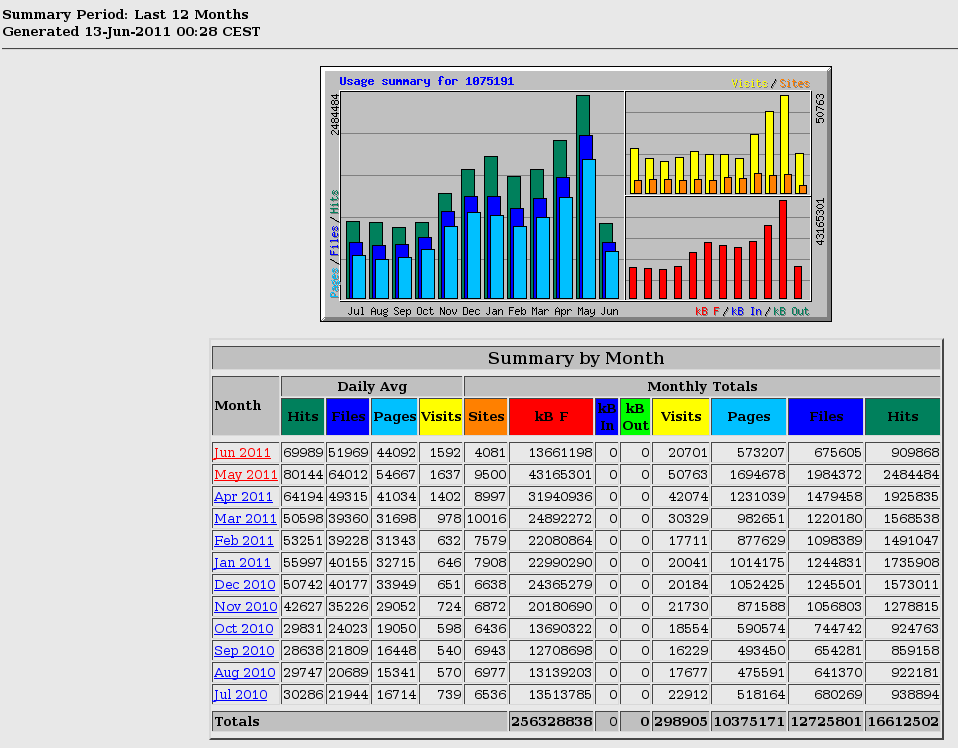Click the cyan Pages header under Monthly Totals

(x=748, y=417)
